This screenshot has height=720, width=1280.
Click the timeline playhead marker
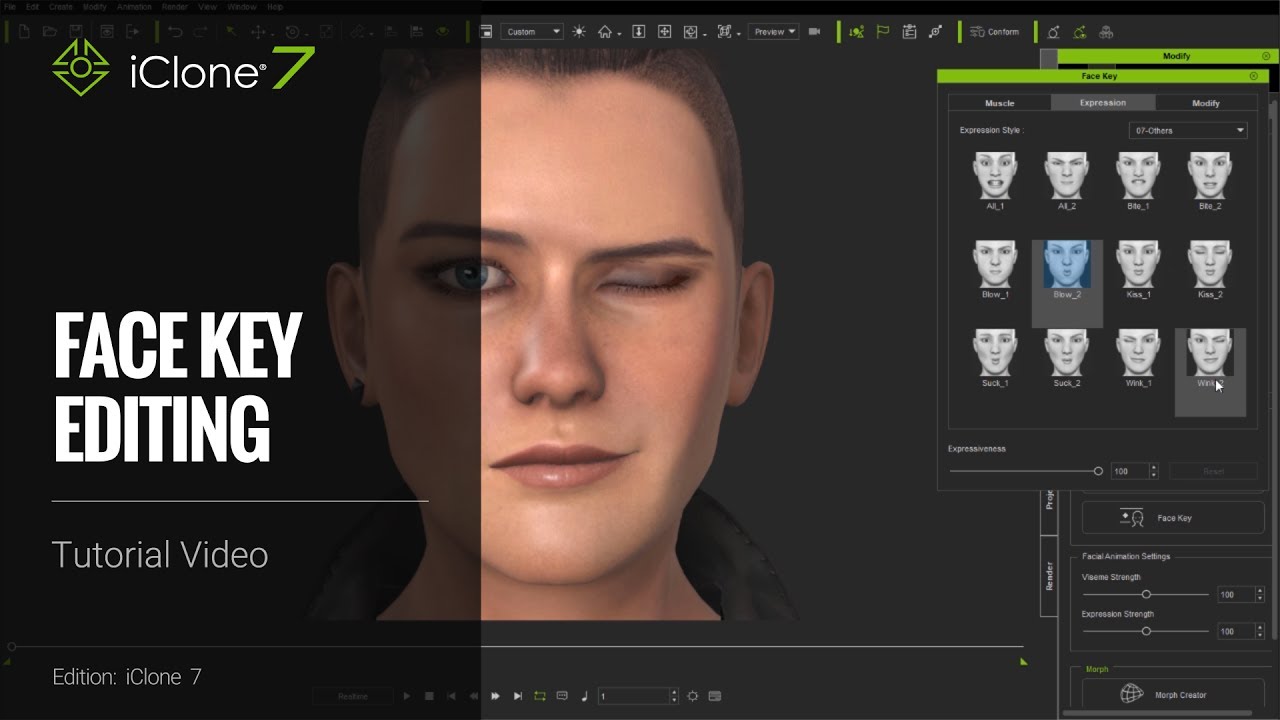(x=11, y=647)
